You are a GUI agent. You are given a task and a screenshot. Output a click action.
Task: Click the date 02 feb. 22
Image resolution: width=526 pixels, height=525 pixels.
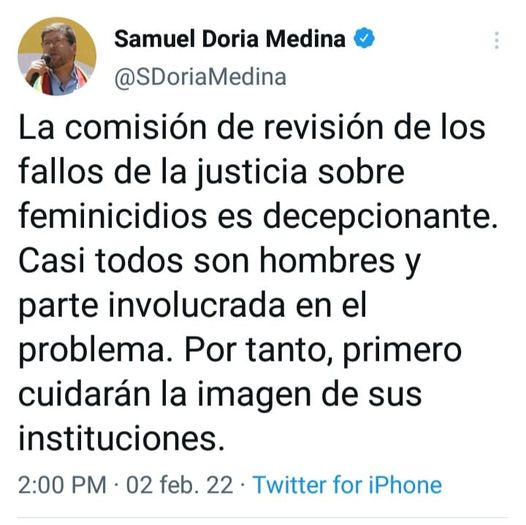pyautogui.click(x=179, y=485)
